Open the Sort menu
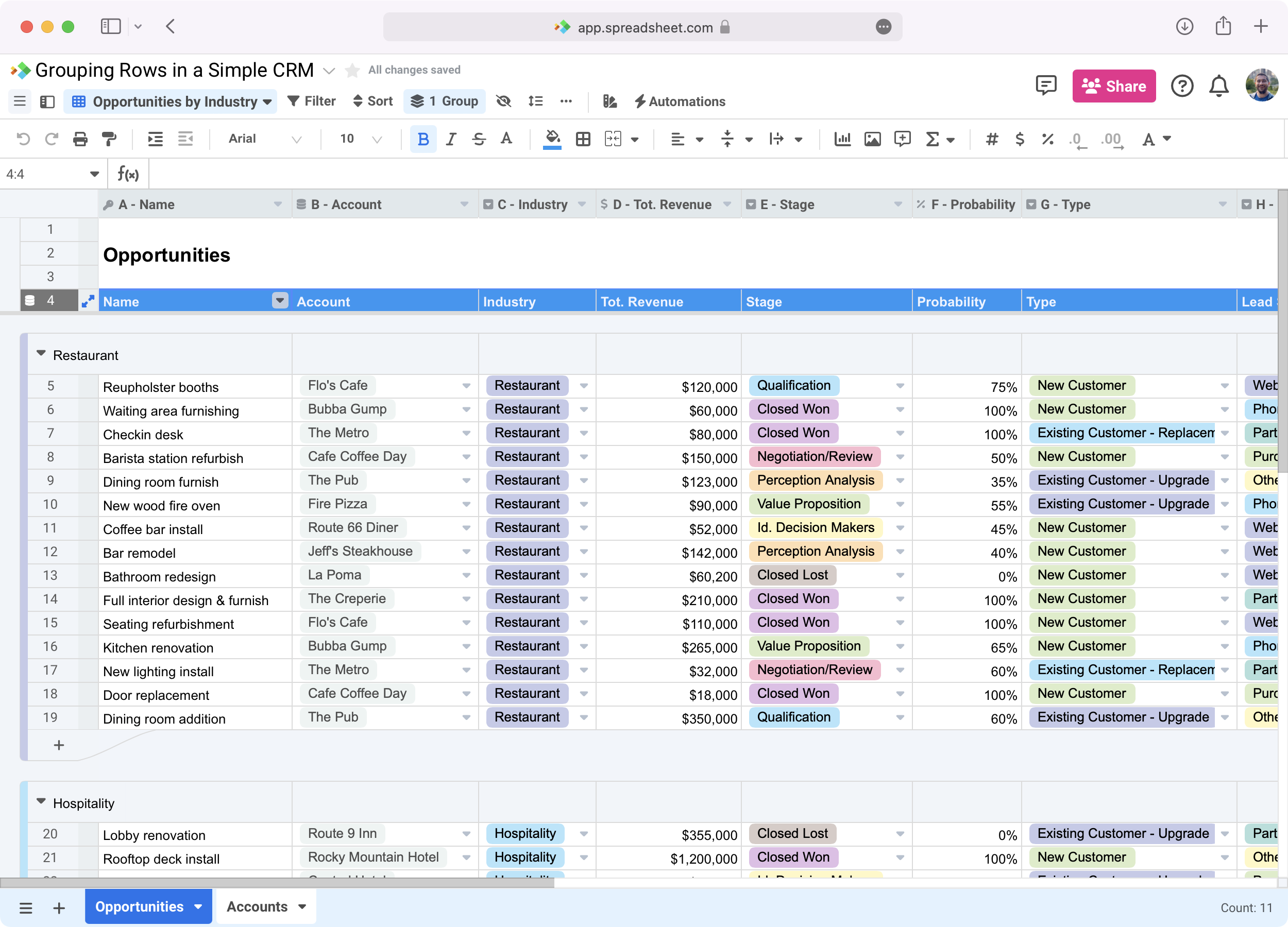 (x=372, y=101)
